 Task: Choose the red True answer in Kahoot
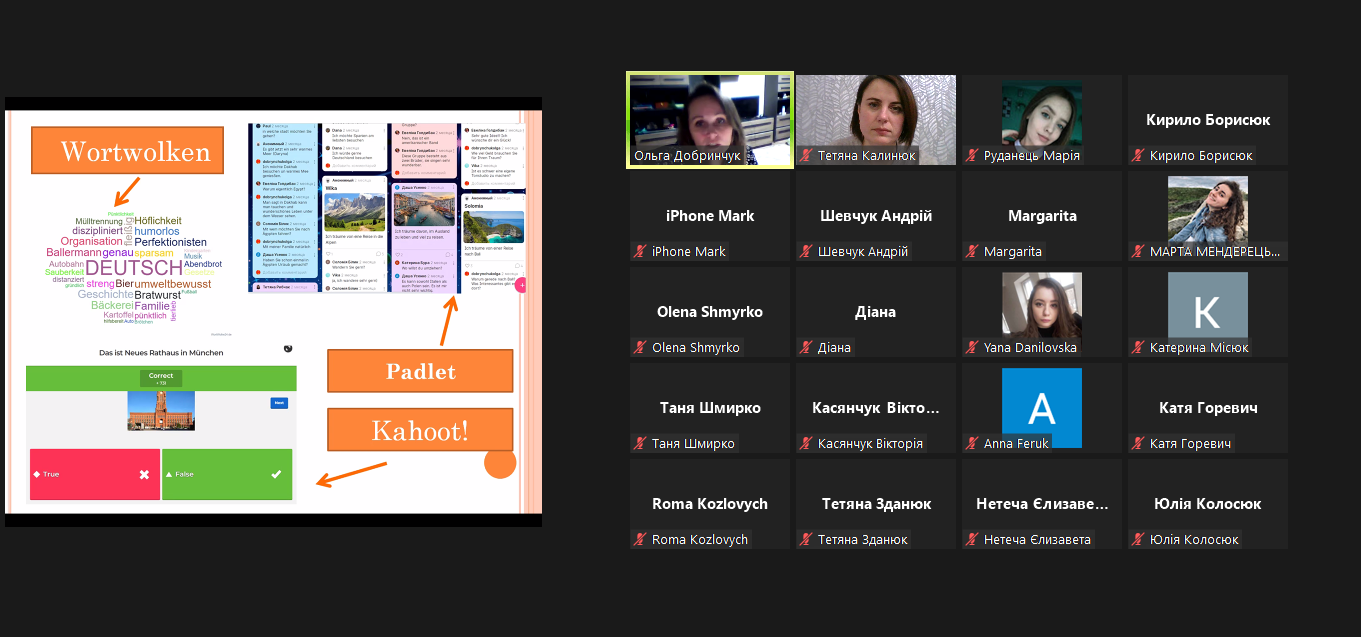coord(94,474)
